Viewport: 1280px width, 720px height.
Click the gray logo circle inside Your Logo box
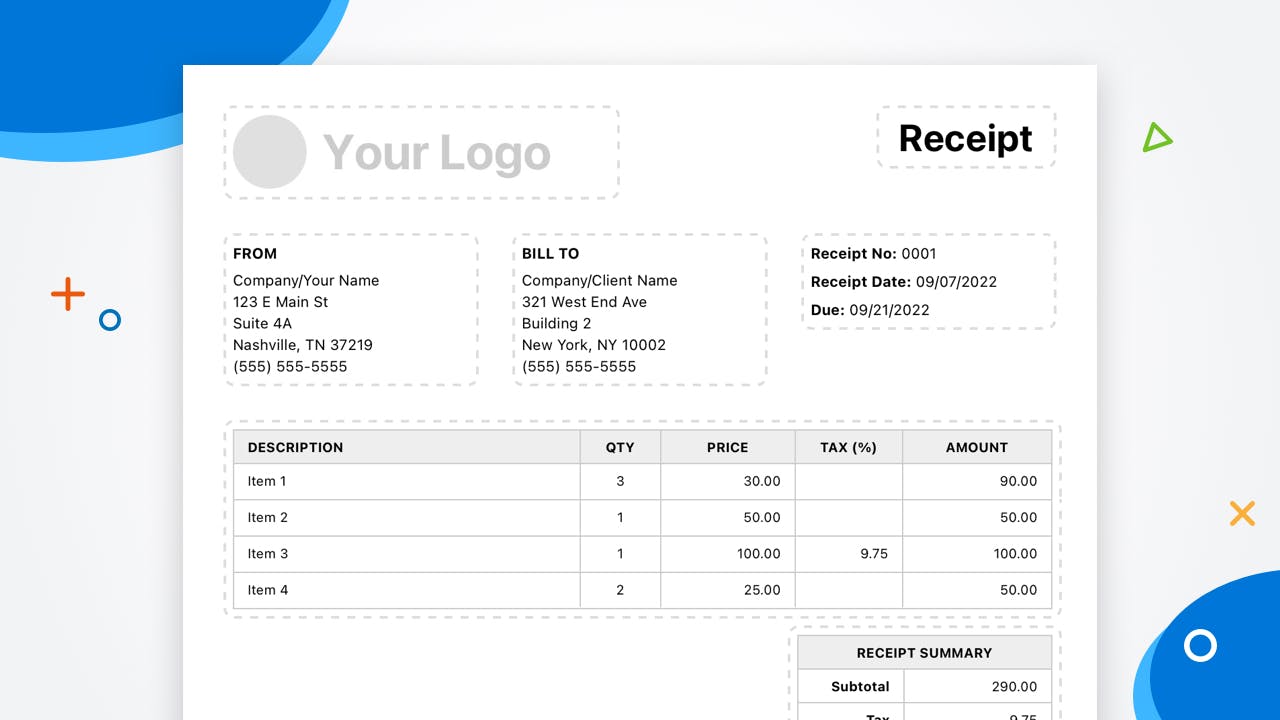(269, 152)
